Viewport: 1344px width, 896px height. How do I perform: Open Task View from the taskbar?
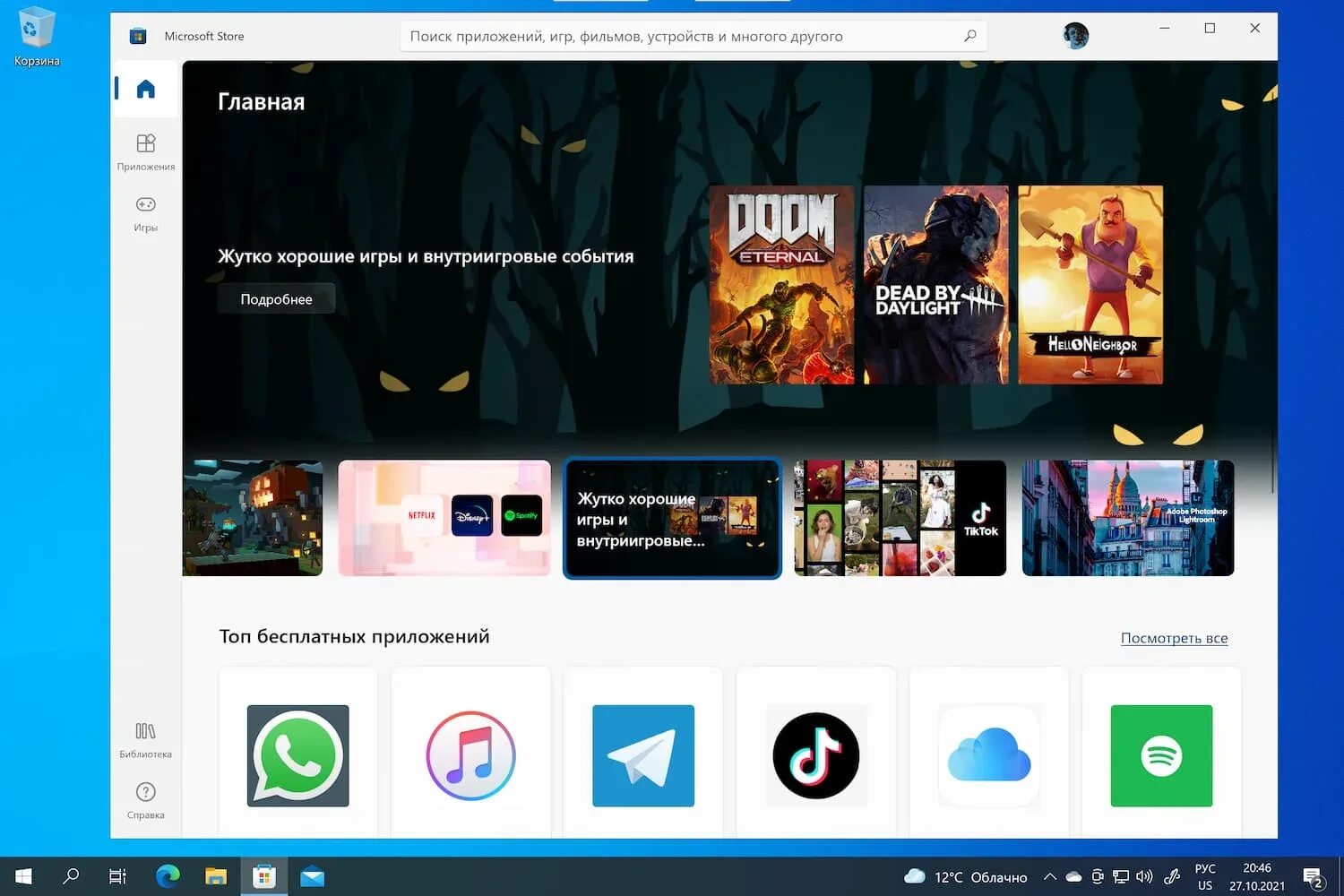(117, 876)
